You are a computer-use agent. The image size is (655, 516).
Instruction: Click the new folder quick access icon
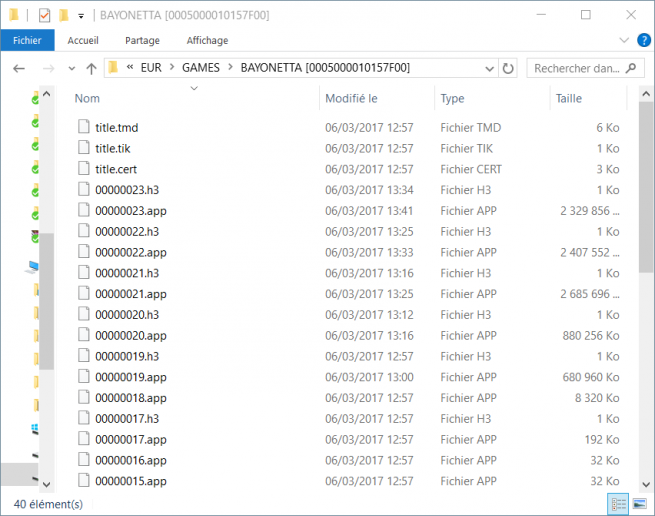[x=63, y=15]
